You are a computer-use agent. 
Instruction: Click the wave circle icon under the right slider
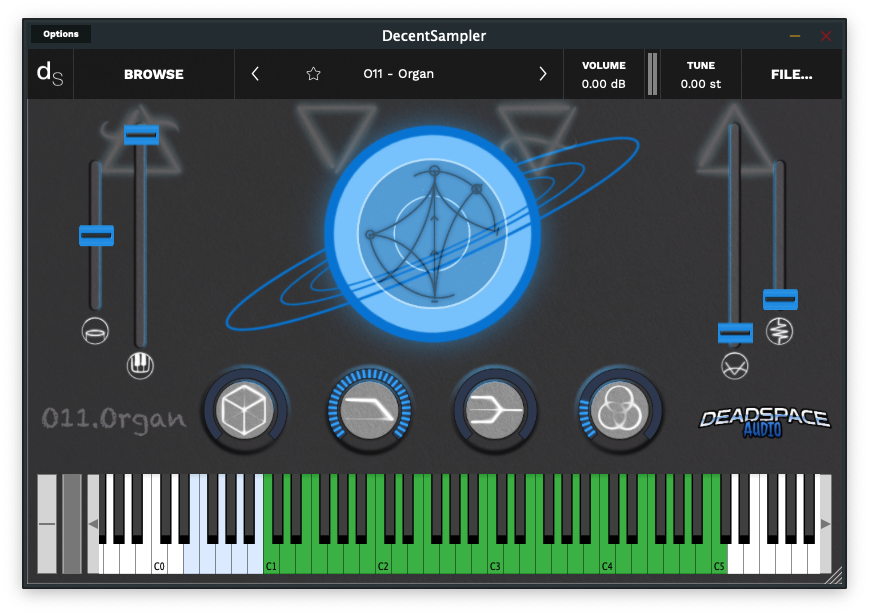click(735, 366)
